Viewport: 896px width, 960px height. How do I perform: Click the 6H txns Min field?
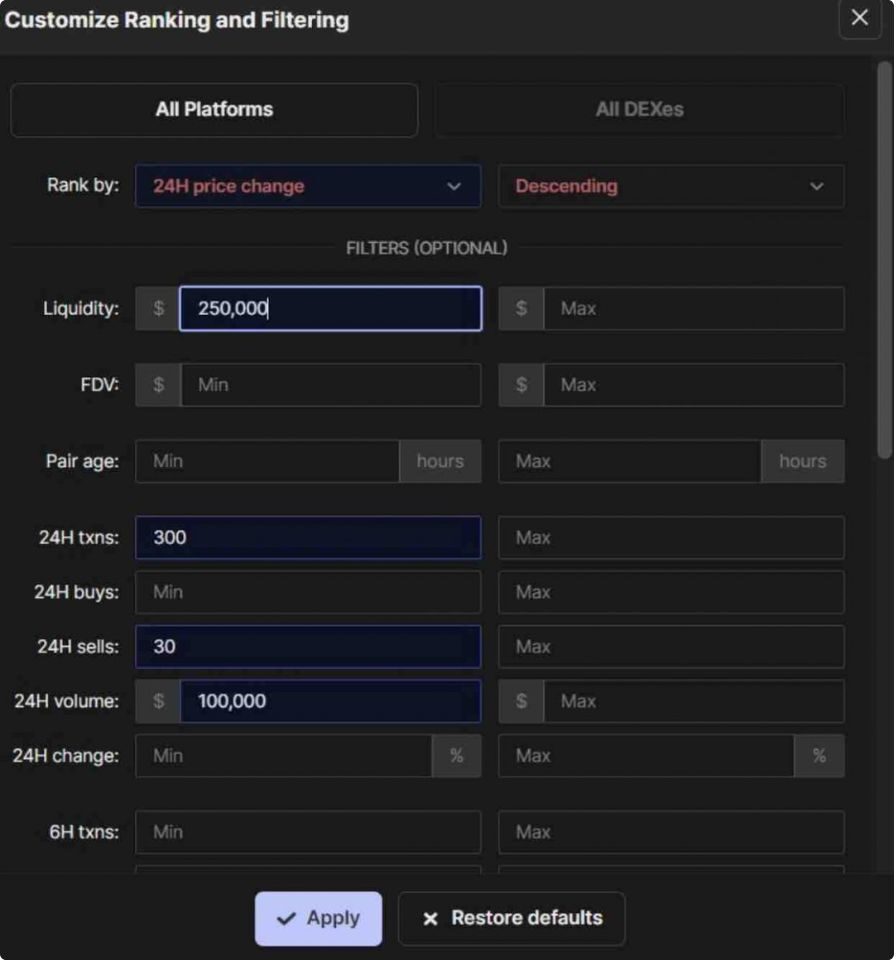coord(307,832)
